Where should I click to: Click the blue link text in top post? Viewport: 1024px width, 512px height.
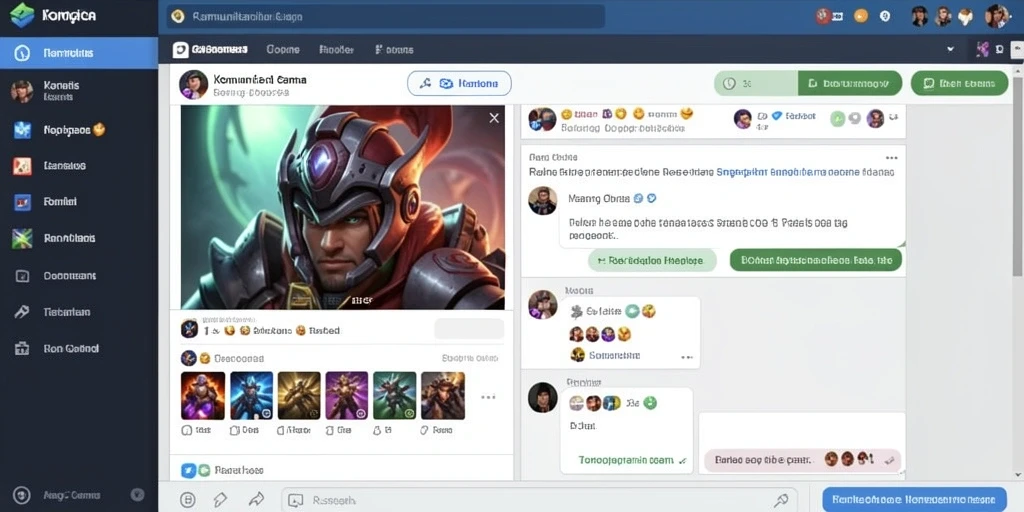tap(788, 173)
